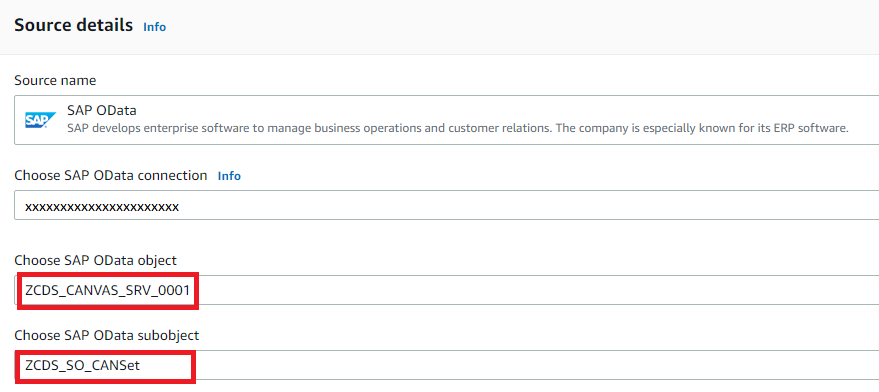Click the SAP OData source title text
The image size is (879, 392).
tap(101, 110)
